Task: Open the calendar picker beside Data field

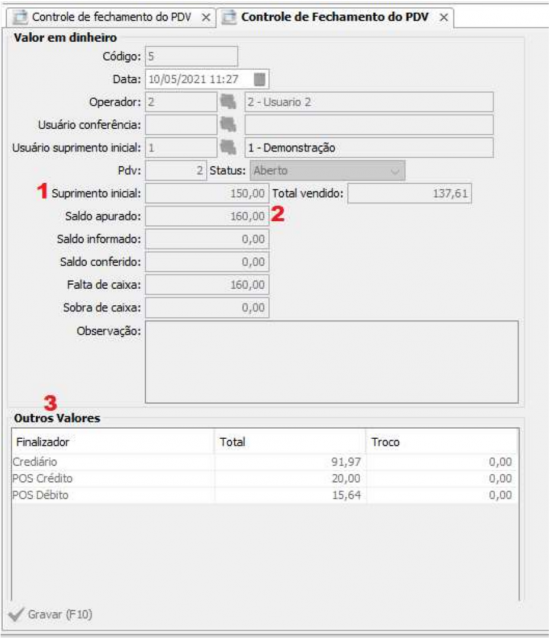Action: tap(259, 79)
